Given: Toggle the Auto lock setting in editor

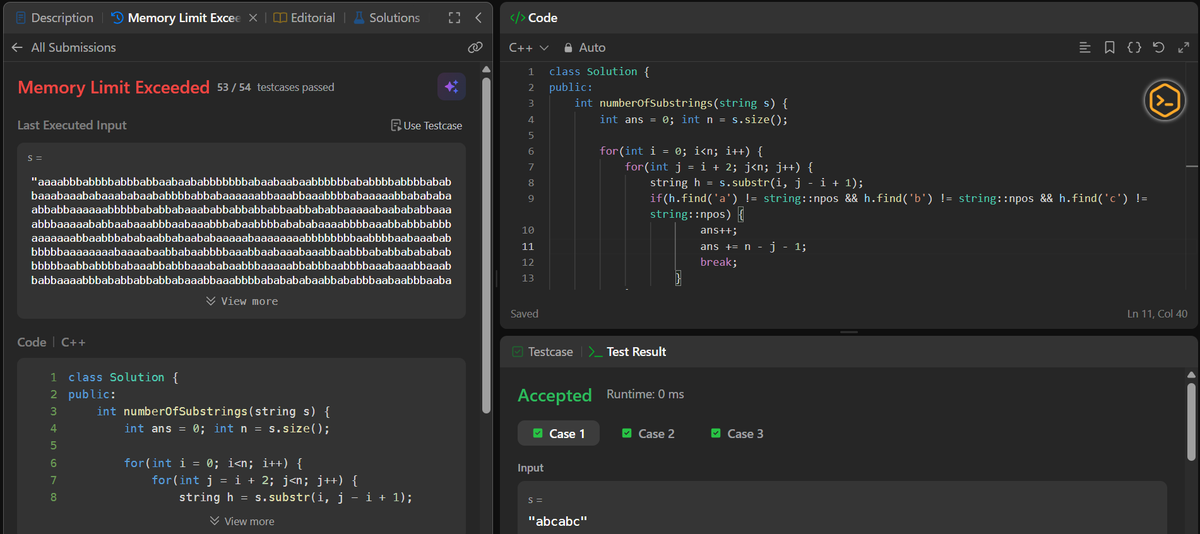Looking at the screenshot, I should (x=585, y=47).
